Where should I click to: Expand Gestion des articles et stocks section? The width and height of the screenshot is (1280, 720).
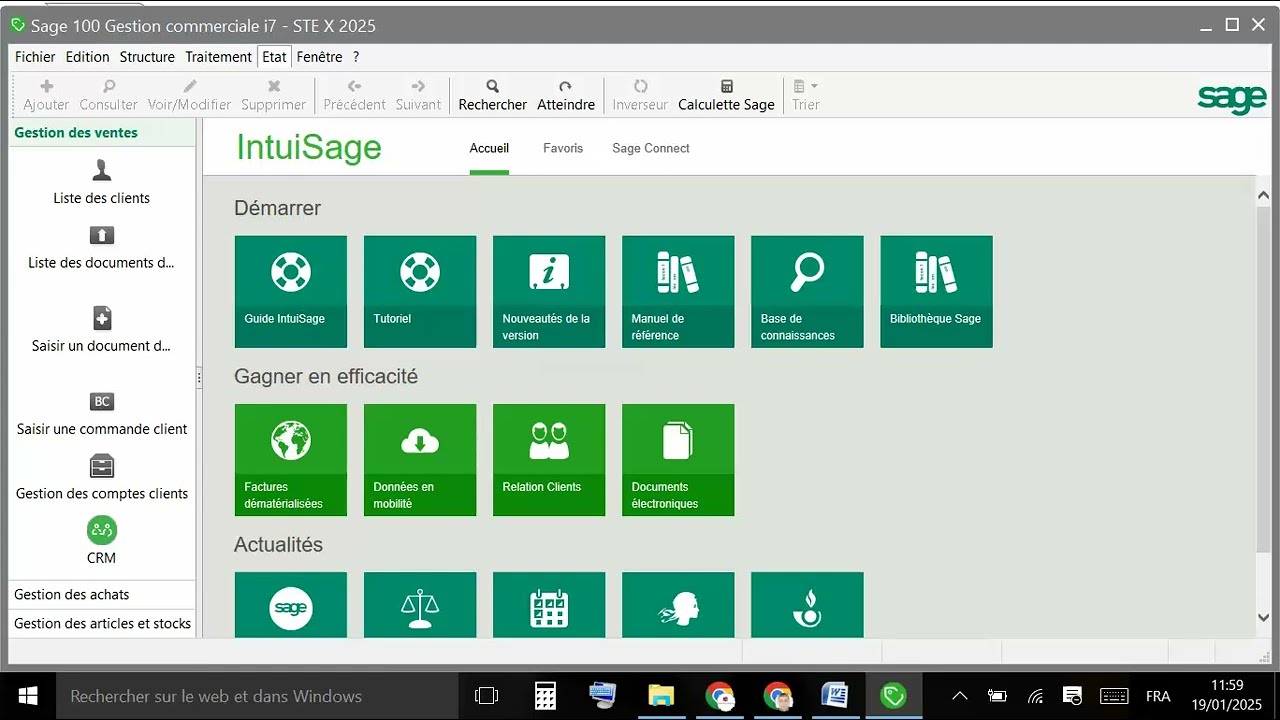click(102, 623)
